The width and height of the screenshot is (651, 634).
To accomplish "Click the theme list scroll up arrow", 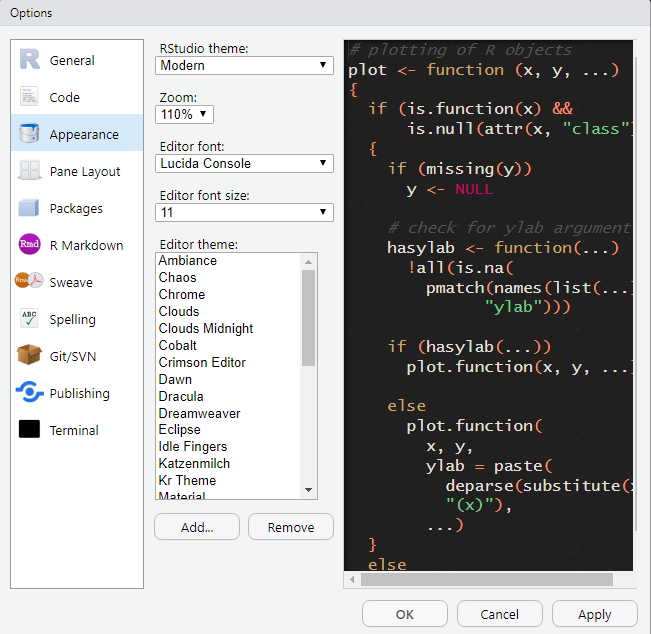I will click(308, 262).
